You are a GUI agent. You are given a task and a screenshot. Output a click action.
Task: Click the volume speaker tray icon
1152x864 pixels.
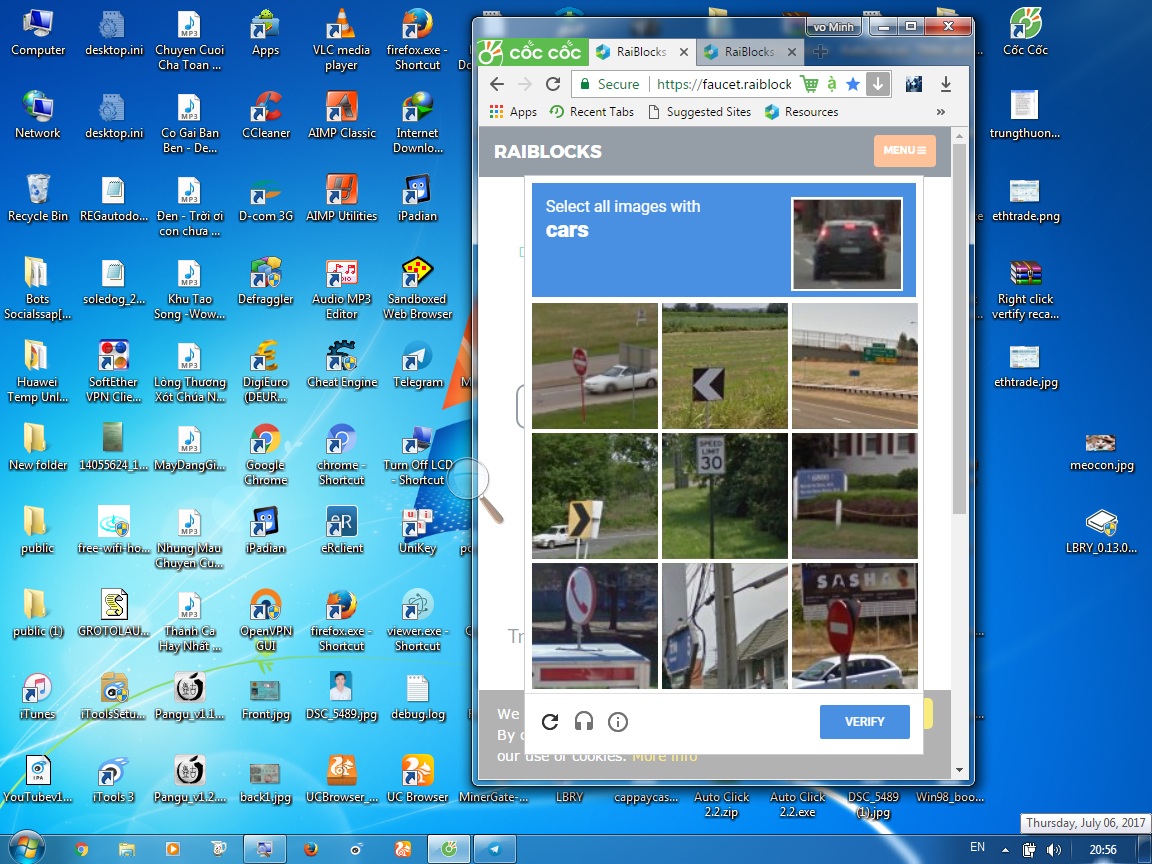pos(1054,849)
